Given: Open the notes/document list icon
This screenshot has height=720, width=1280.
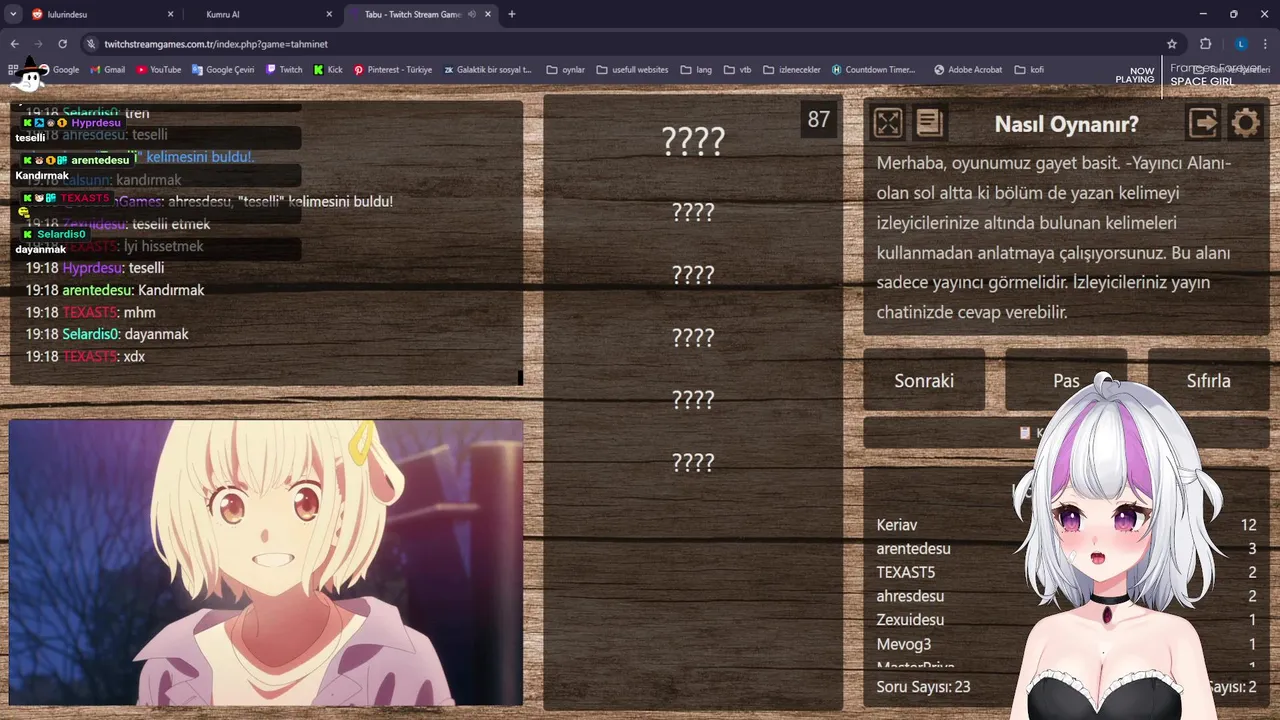Looking at the screenshot, I should coord(929,123).
